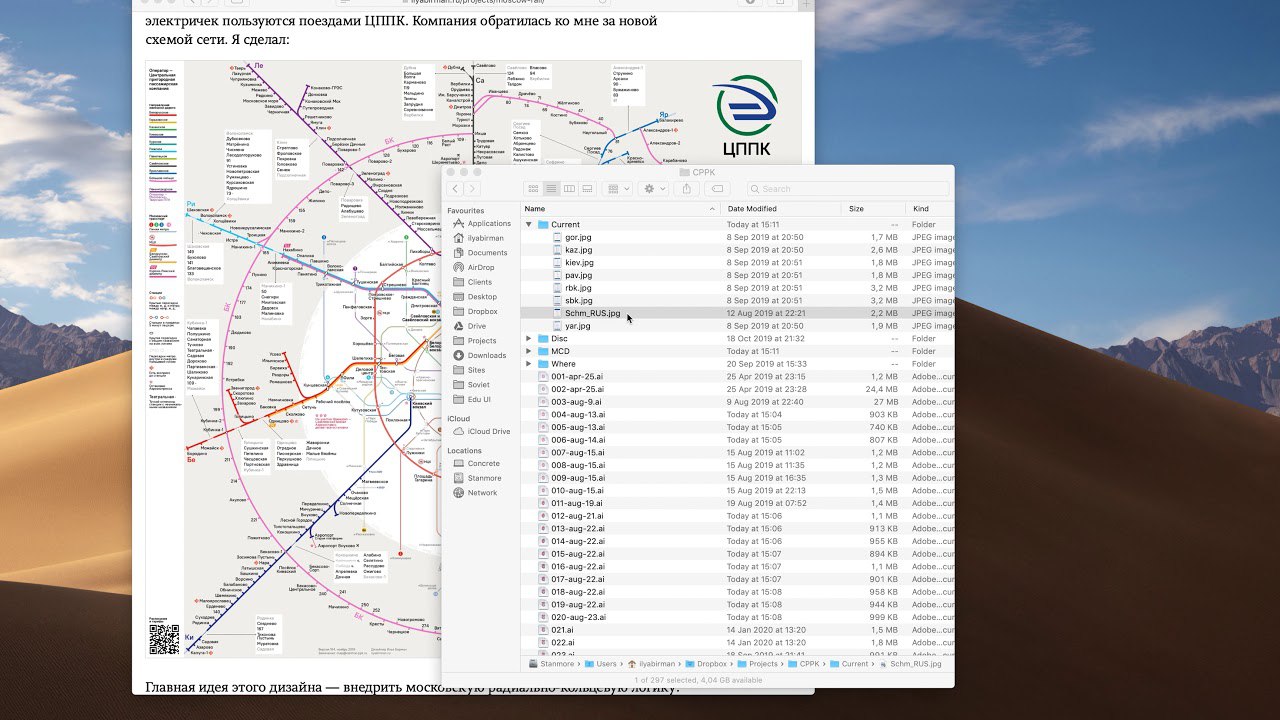Expand the Where folder
Viewport: 1280px width, 720px height.
[529, 364]
